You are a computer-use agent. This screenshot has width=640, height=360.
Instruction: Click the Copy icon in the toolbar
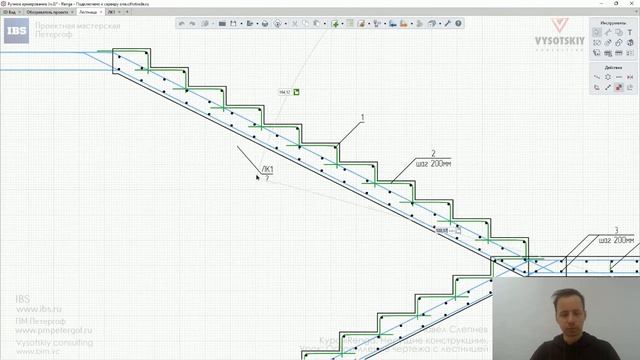pos(305,24)
